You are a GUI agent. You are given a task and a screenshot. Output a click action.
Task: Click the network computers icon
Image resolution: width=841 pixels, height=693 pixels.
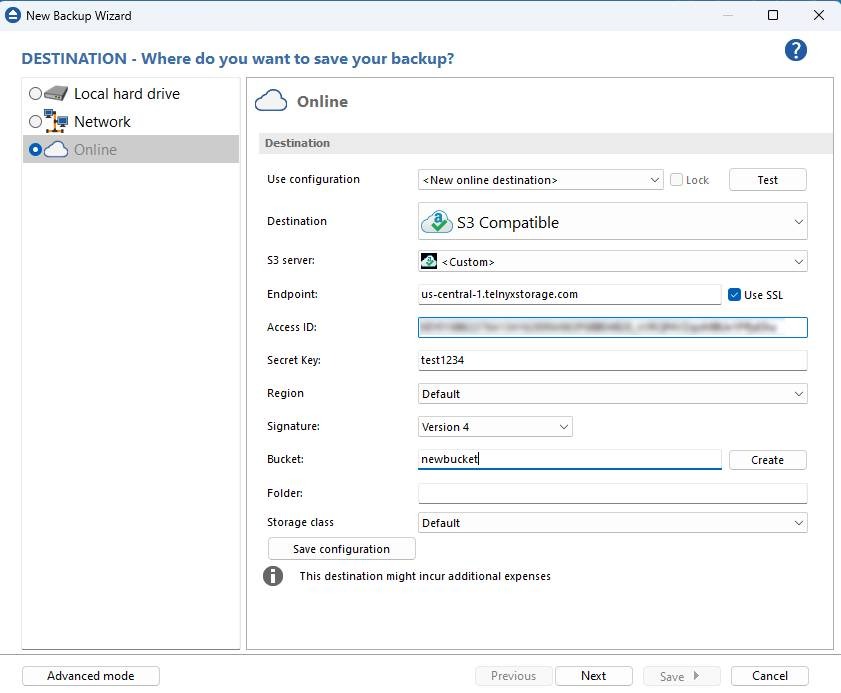[56, 121]
